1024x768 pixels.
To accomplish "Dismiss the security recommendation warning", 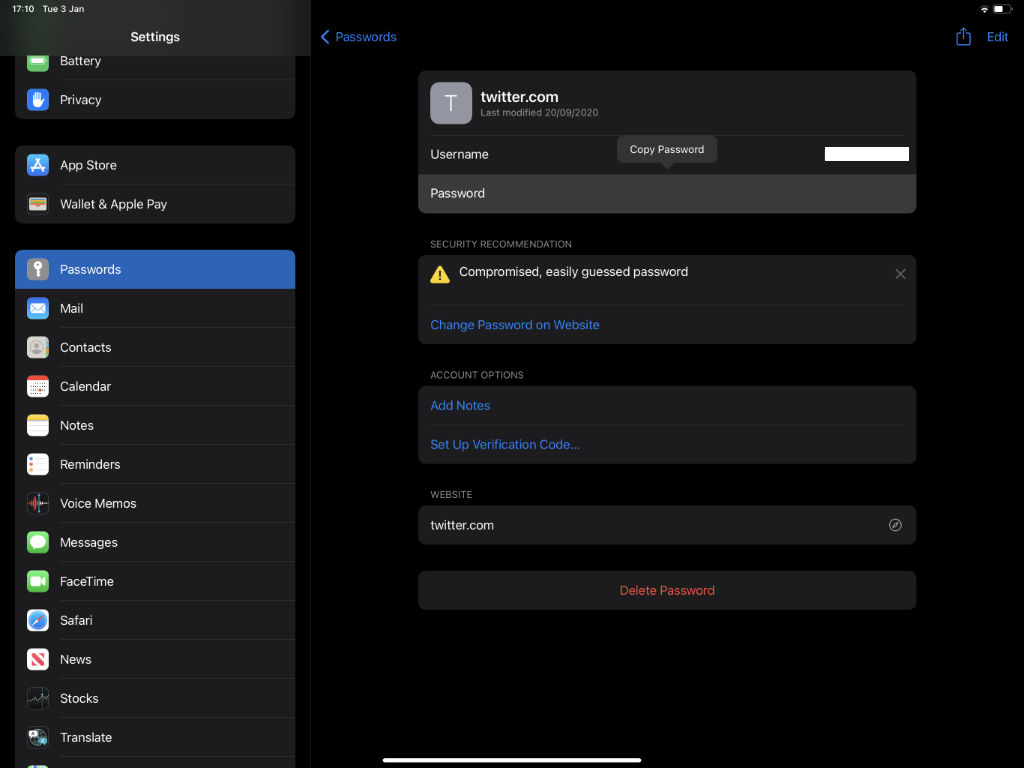I will 901,274.
